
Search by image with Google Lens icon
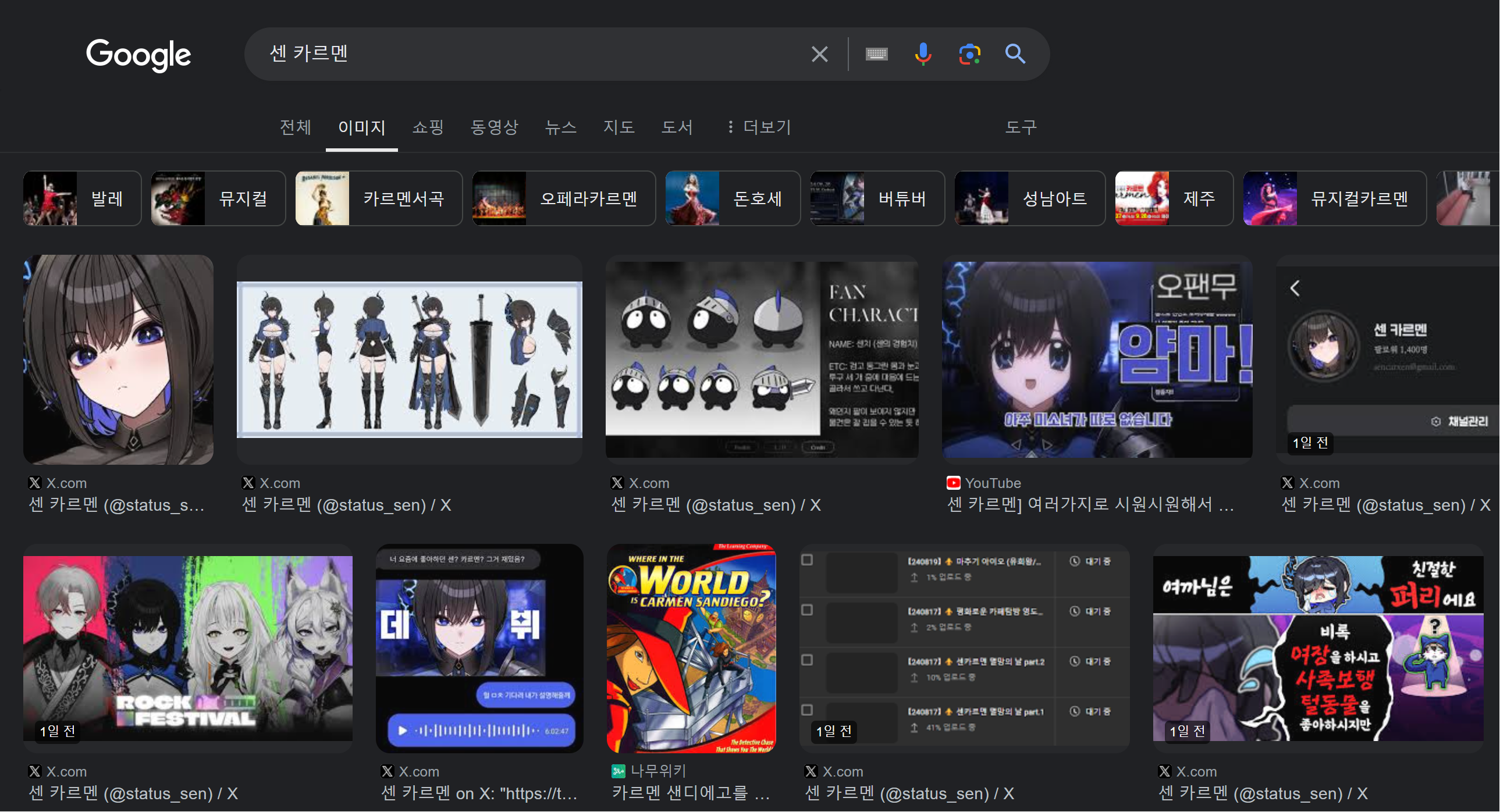pos(969,54)
